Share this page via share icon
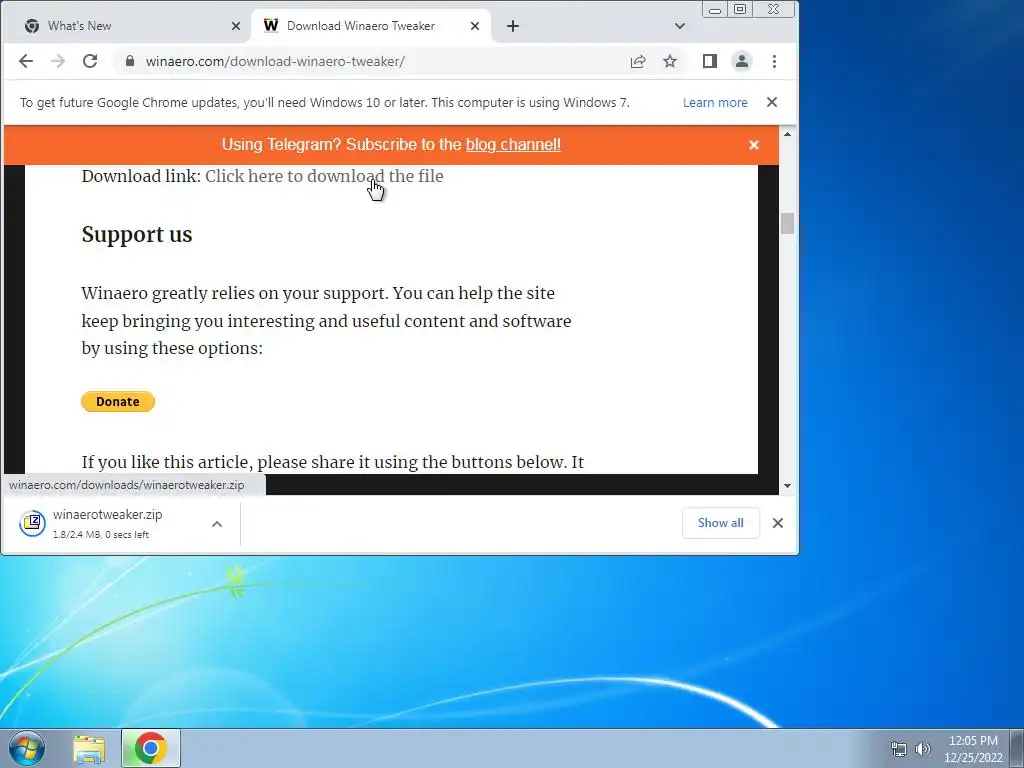The width and height of the screenshot is (1024, 768). [x=638, y=61]
